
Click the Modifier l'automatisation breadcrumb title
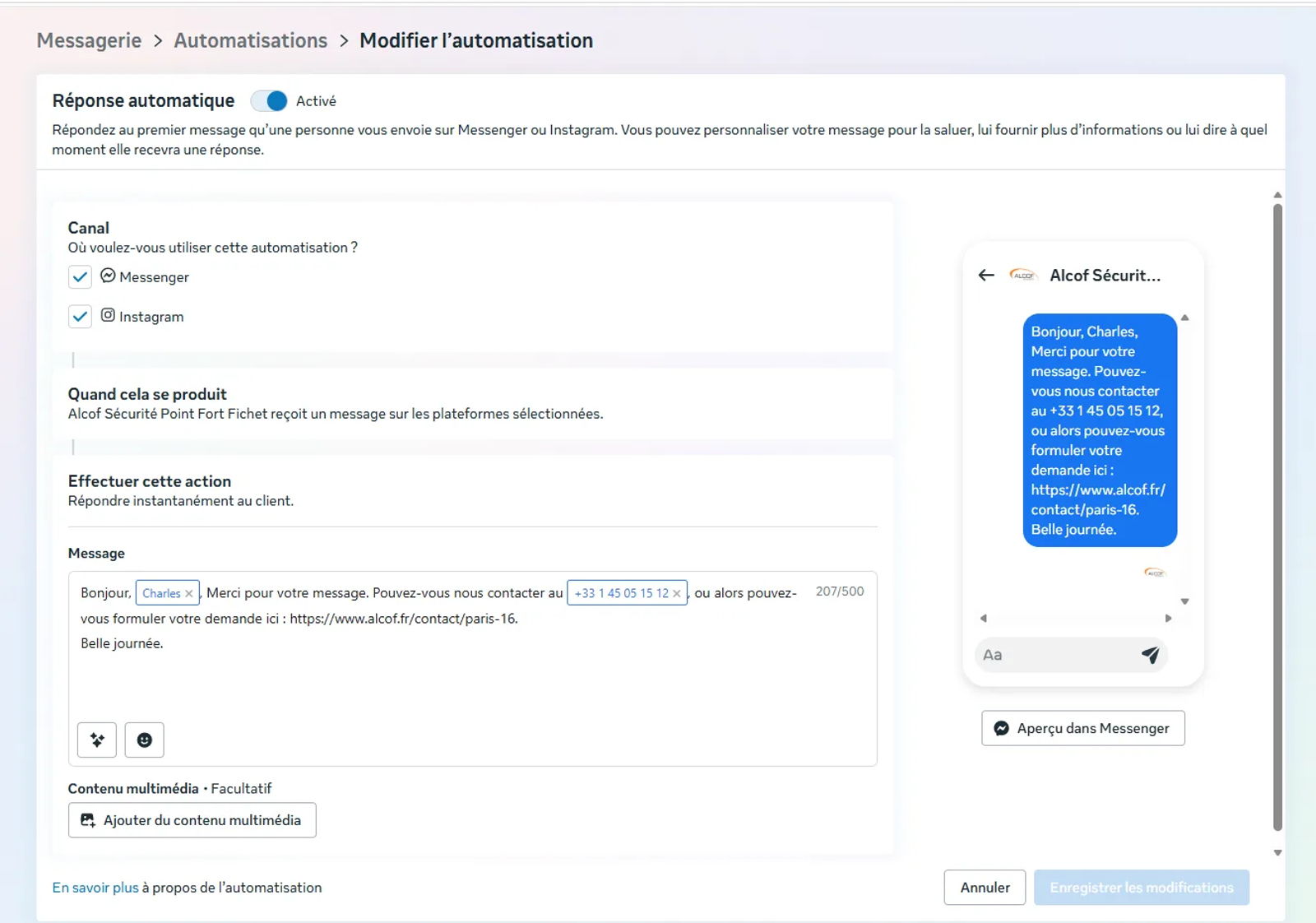pyautogui.click(x=476, y=40)
